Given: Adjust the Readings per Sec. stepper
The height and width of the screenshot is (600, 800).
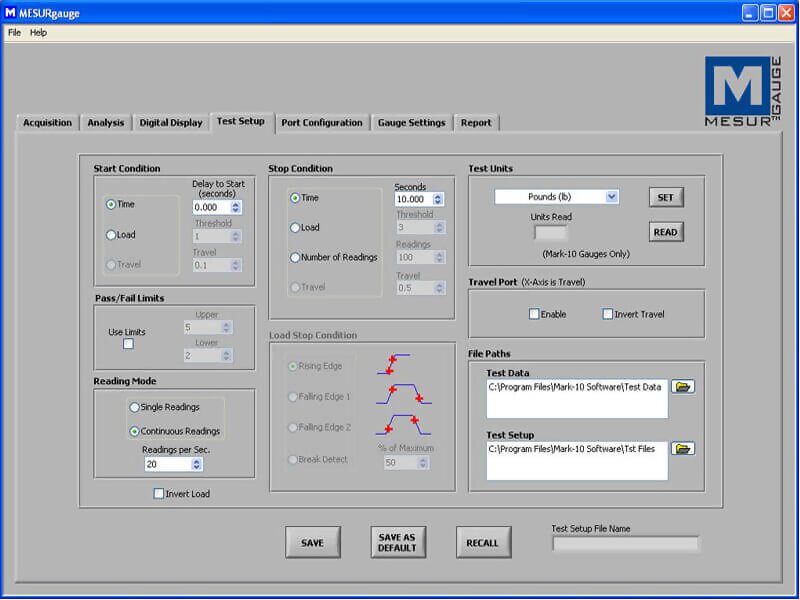Looking at the screenshot, I should click(x=196, y=464).
